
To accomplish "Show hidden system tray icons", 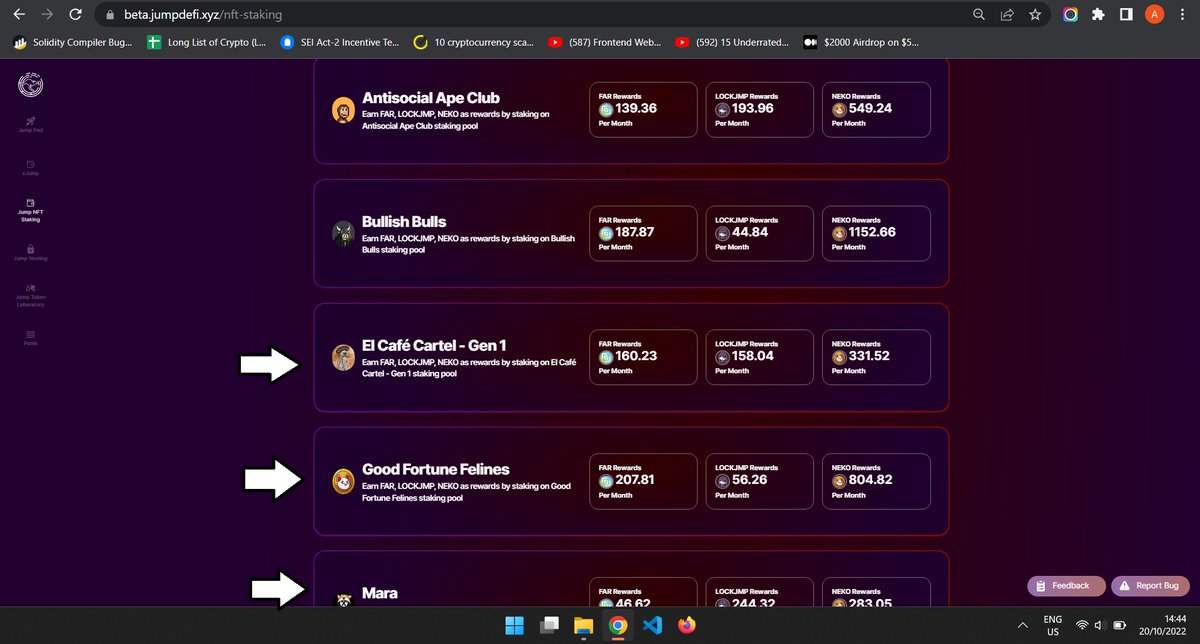I will [x=1024, y=625].
